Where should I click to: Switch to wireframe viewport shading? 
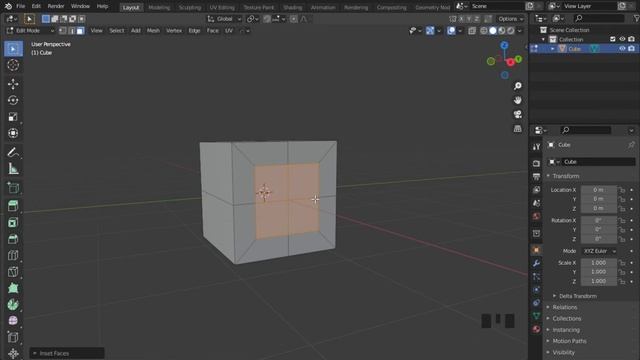click(x=484, y=31)
